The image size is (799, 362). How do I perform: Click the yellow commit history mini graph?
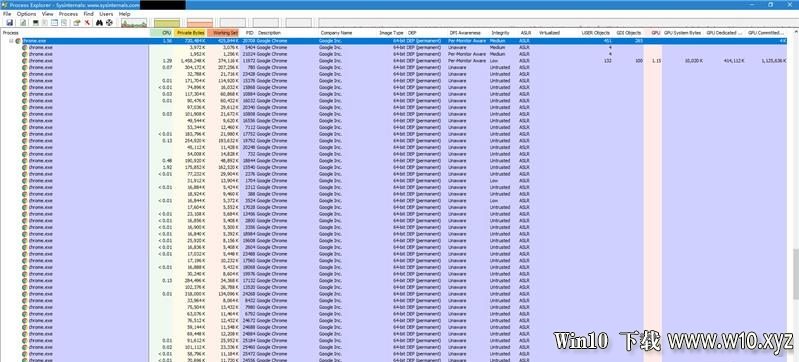click(x=167, y=23)
